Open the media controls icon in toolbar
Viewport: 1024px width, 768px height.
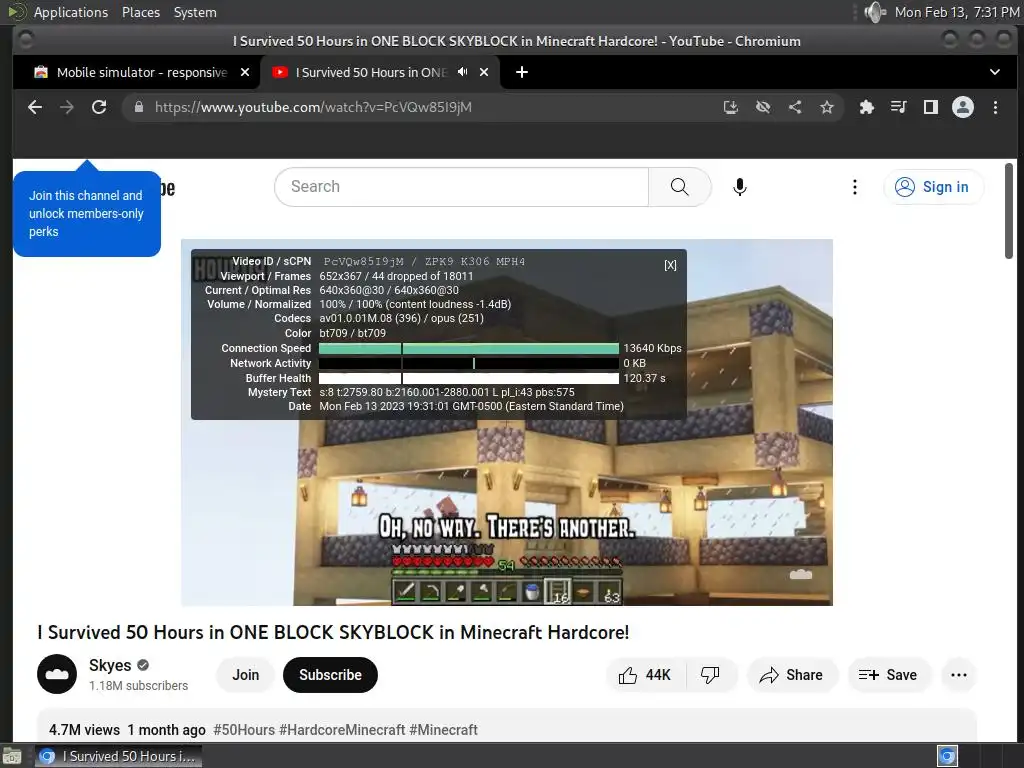[x=899, y=107]
